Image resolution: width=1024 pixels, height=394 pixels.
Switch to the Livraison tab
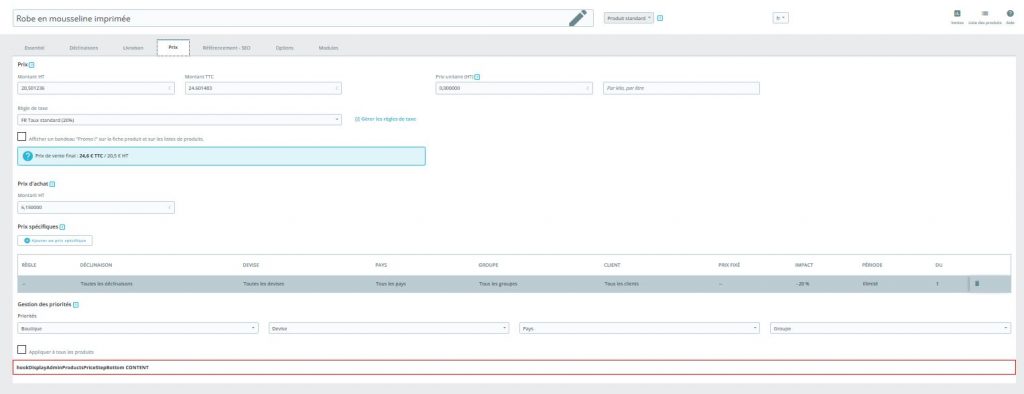tap(133, 48)
